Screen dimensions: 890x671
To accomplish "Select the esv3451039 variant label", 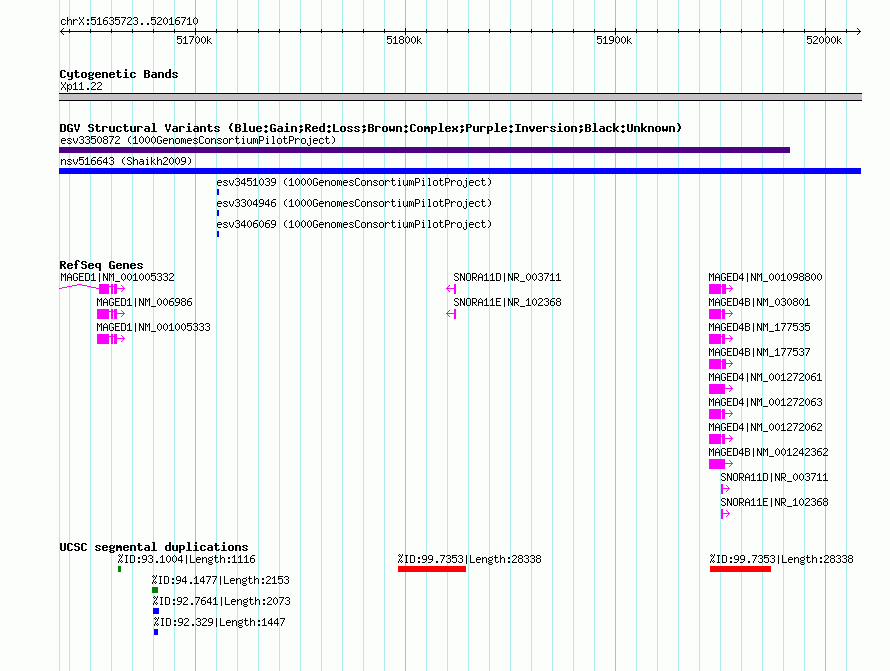I will click(354, 182).
